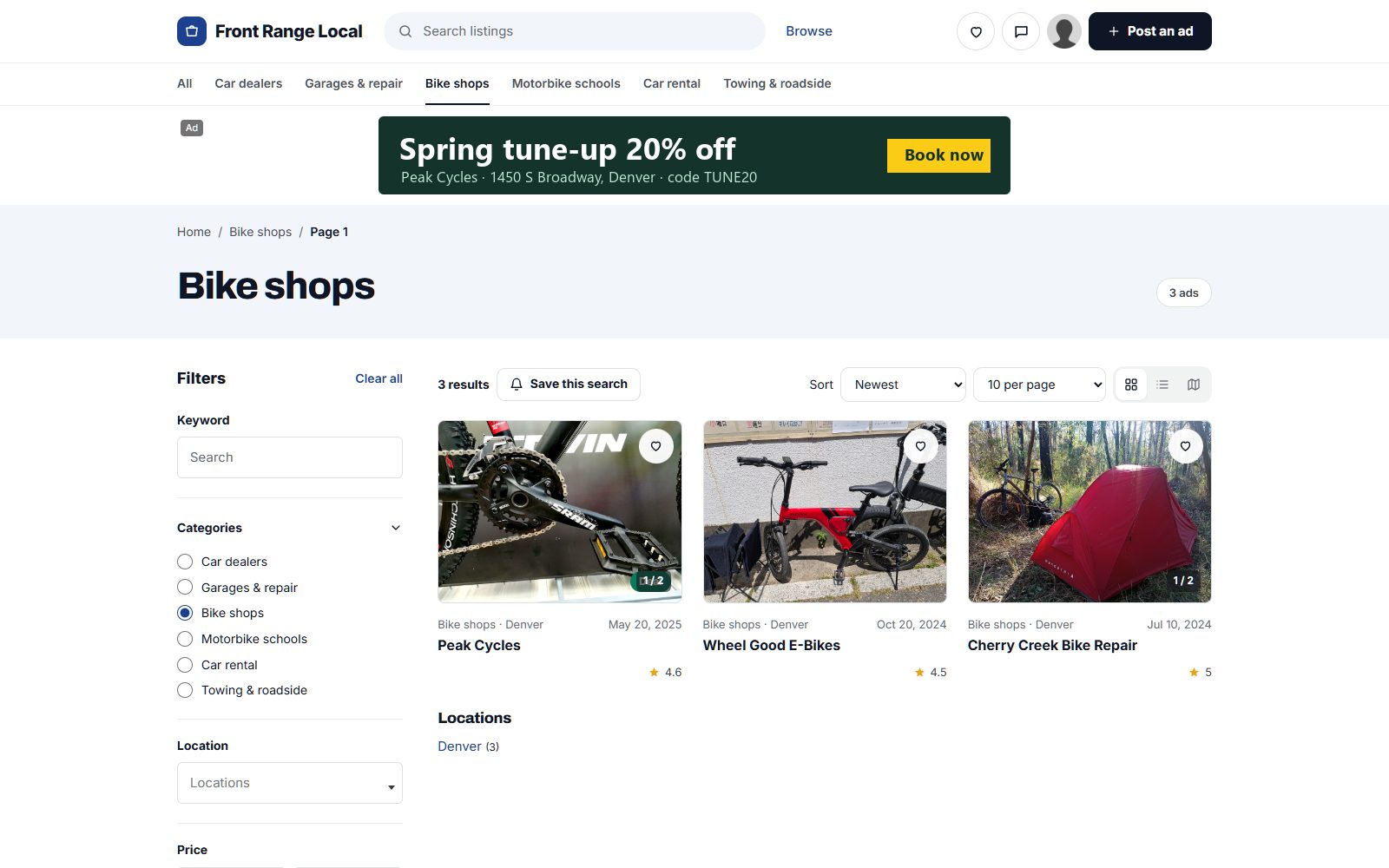The width and height of the screenshot is (1389, 868).
Task: Select the Bike shops category radio
Action: (x=185, y=613)
